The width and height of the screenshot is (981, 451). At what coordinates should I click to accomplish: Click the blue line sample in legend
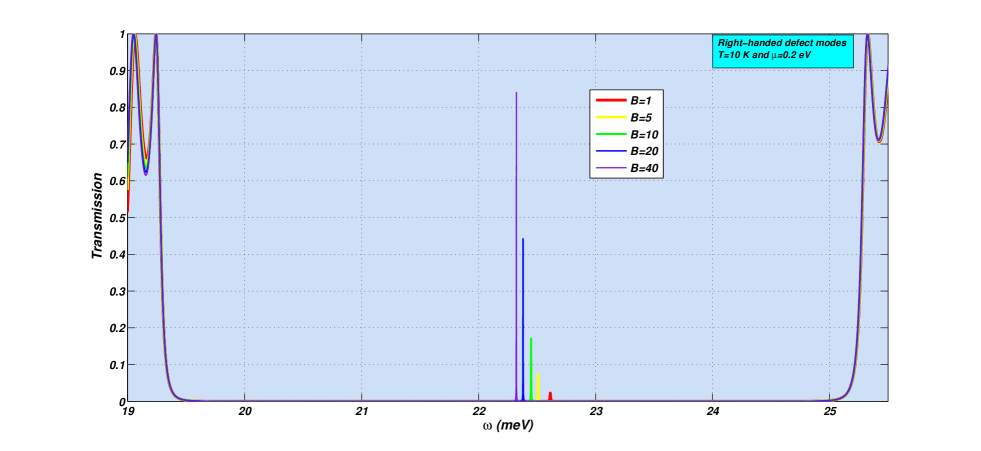point(611,151)
